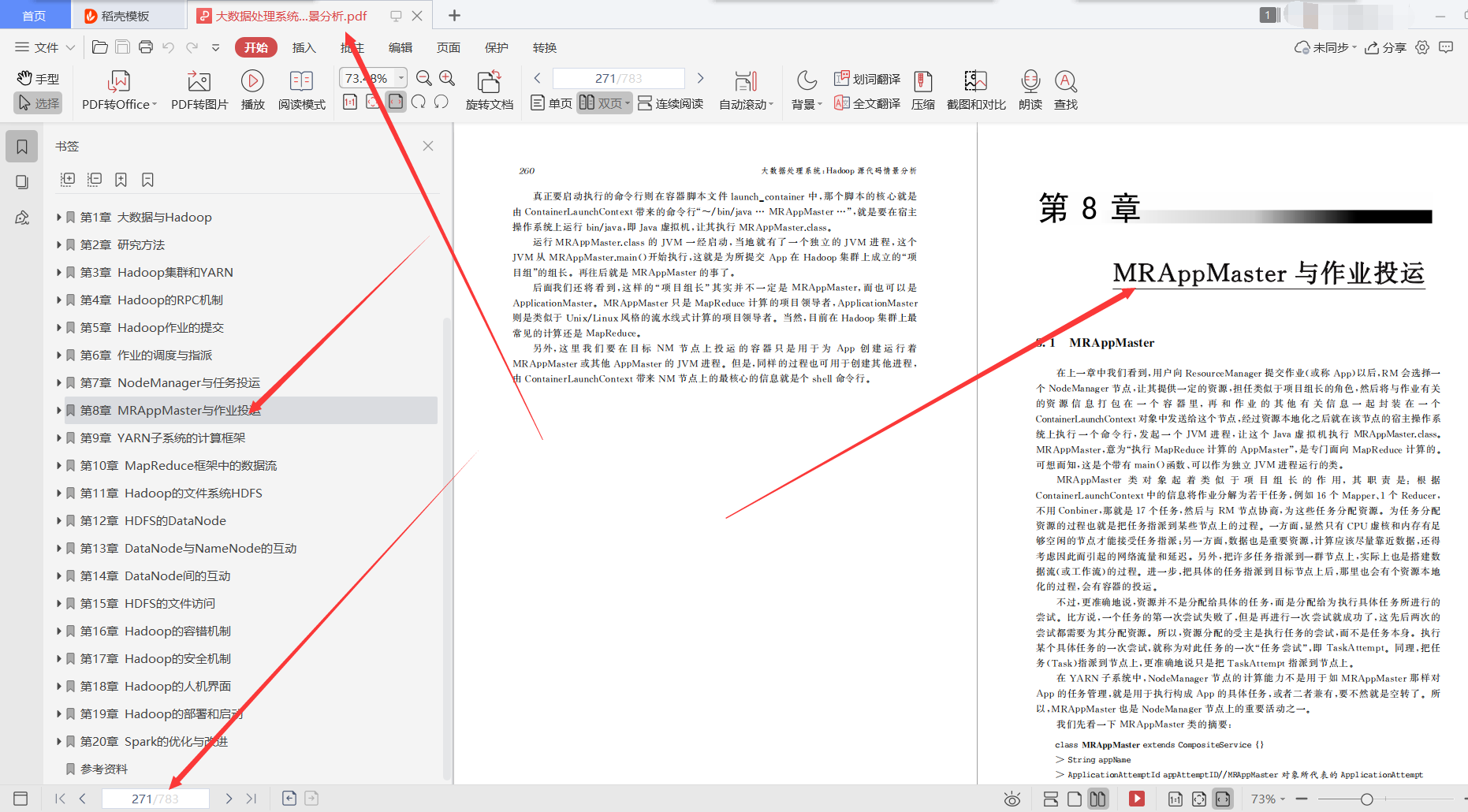
Task: Jump to first page in status bar
Action: click(x=60, y=799)
